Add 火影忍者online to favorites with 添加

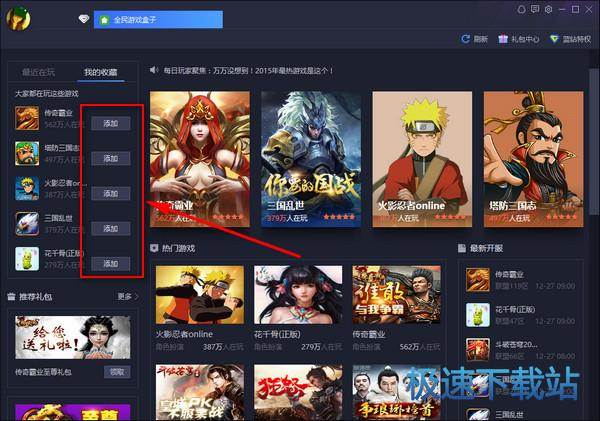[x=111, y=194]
